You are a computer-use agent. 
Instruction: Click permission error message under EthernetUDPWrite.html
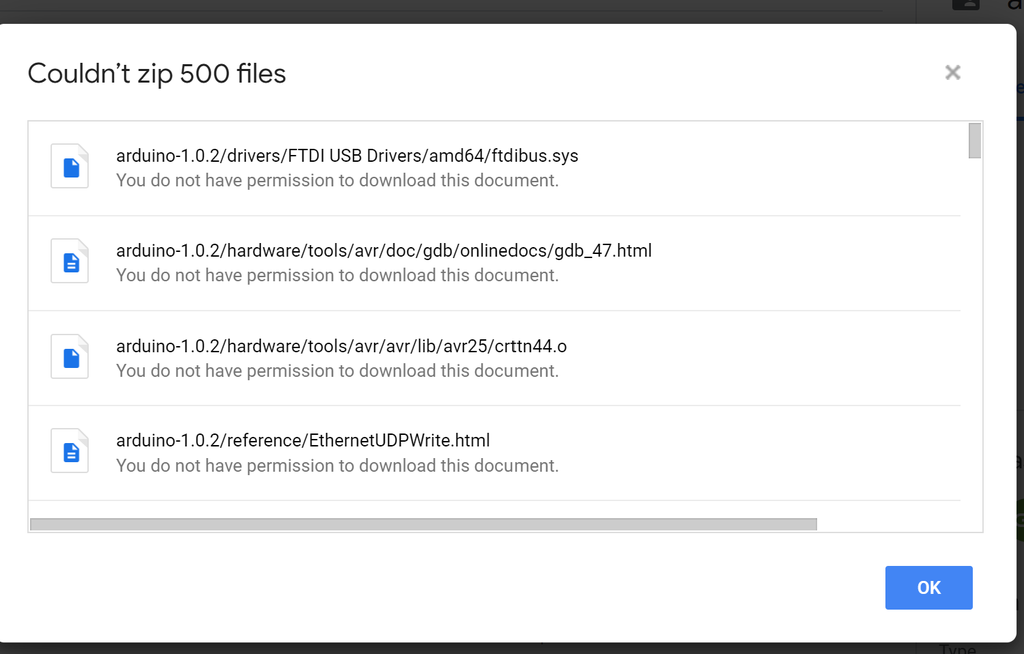point(337,466)
